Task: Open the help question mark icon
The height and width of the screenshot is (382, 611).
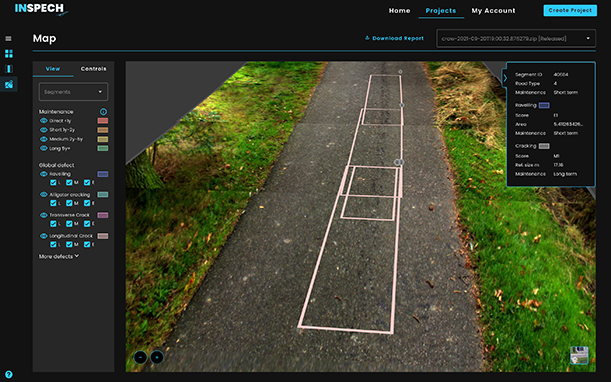Action: pos(8,375)
